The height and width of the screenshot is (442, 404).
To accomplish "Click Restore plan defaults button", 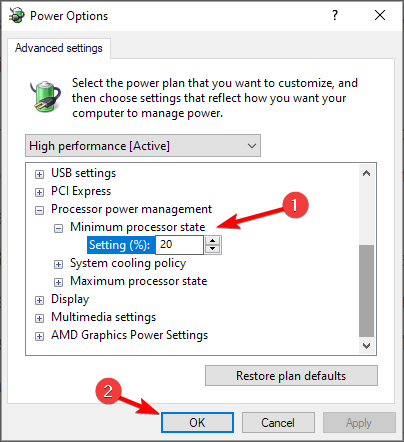I will 291,376.
